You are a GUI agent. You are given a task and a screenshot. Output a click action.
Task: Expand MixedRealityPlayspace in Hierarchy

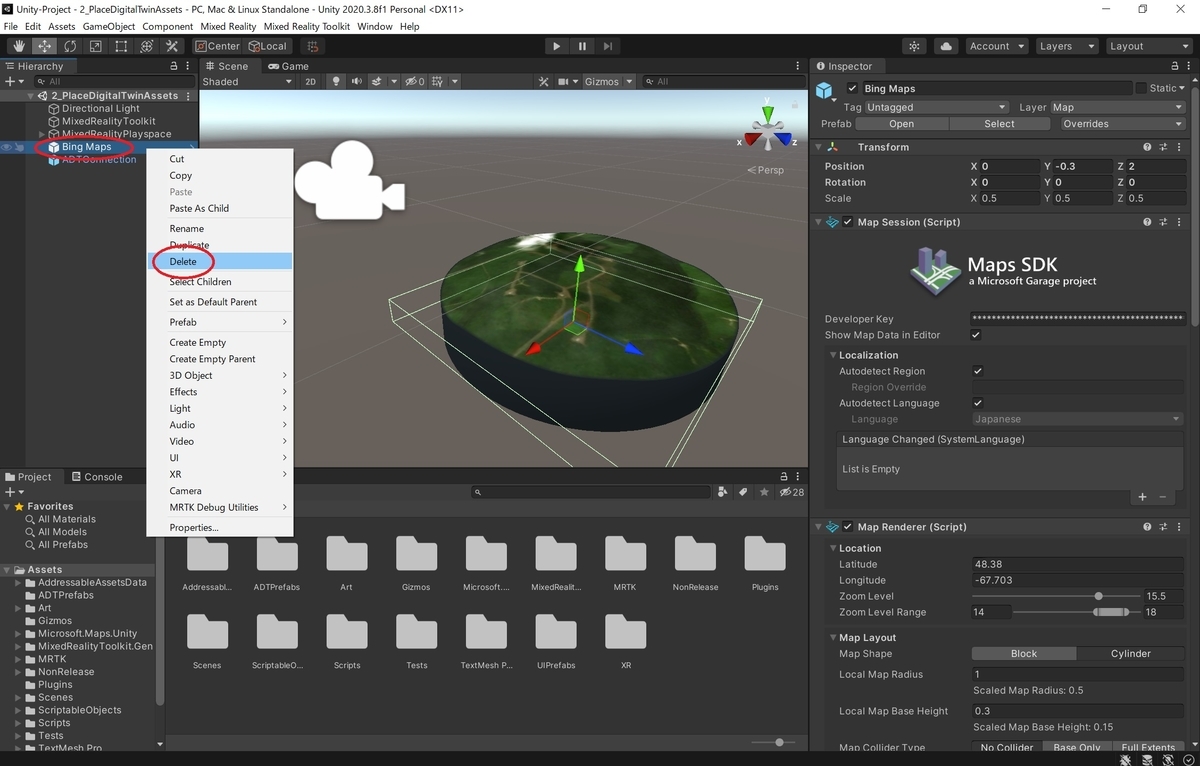(42, 134)
